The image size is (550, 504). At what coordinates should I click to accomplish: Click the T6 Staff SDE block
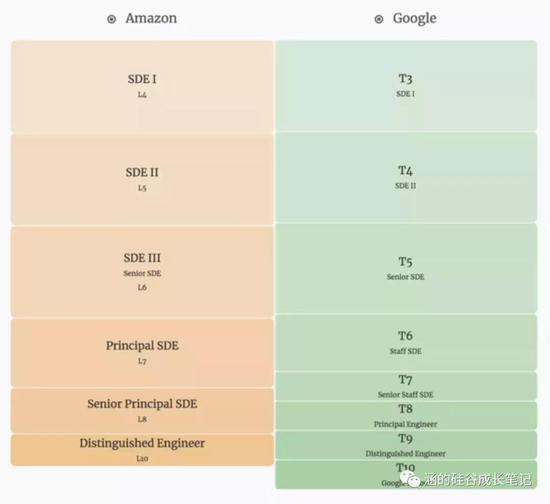406,343
